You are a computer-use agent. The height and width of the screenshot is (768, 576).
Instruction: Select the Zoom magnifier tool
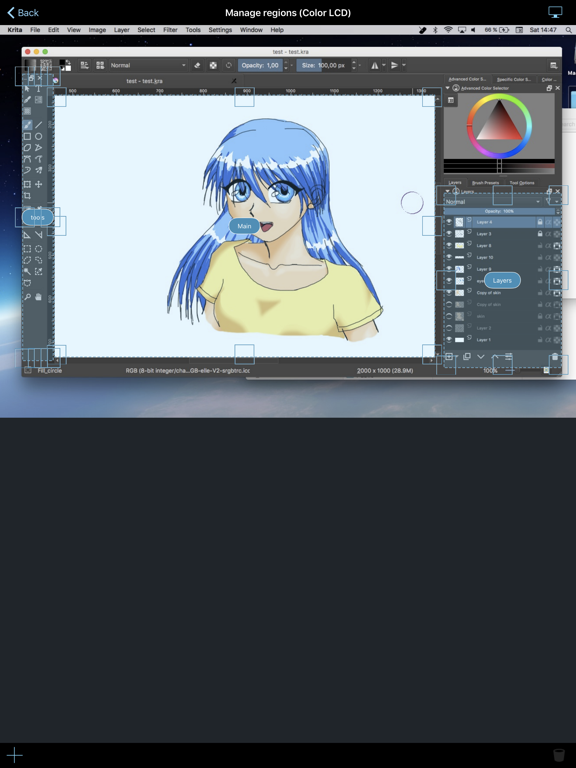(x=27, y=297)
